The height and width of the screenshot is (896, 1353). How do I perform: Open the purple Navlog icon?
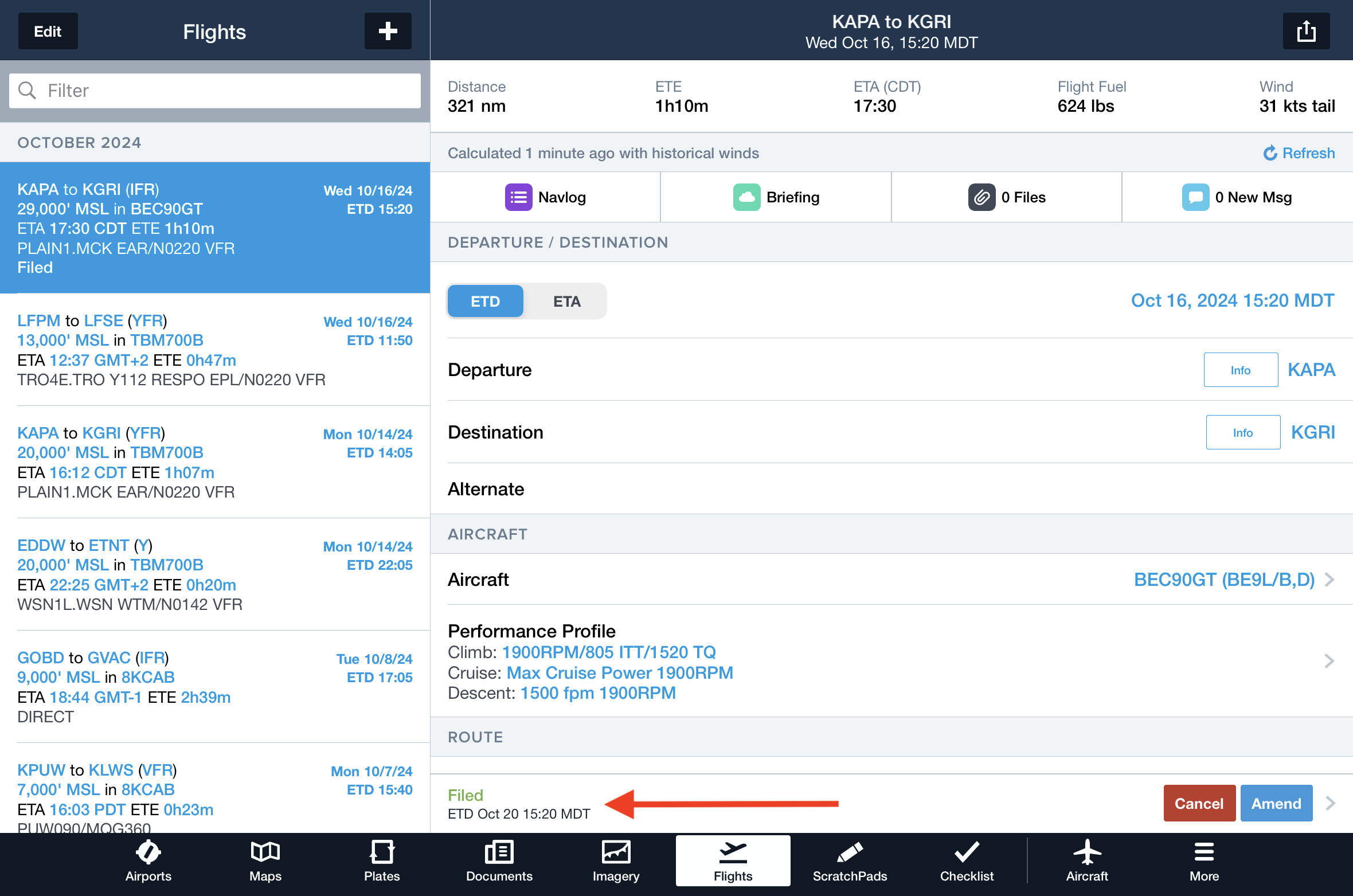coord(518,197)
